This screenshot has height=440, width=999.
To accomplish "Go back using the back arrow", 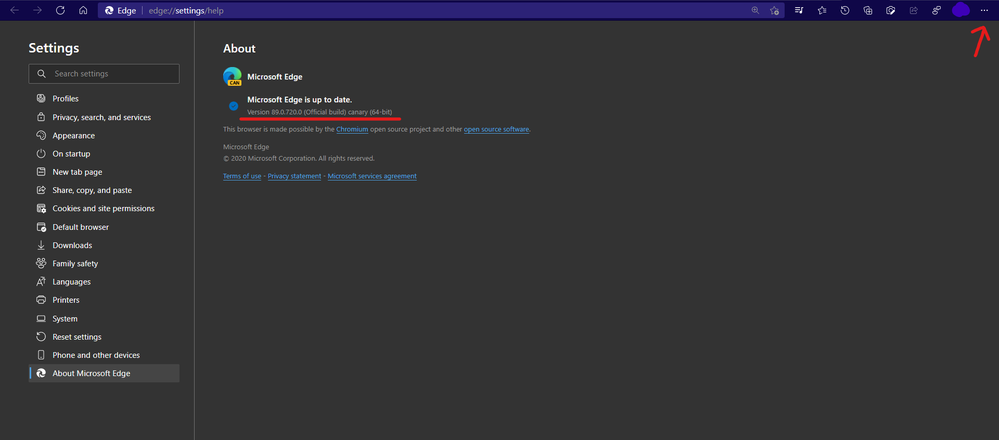I will tap(14, 10).
